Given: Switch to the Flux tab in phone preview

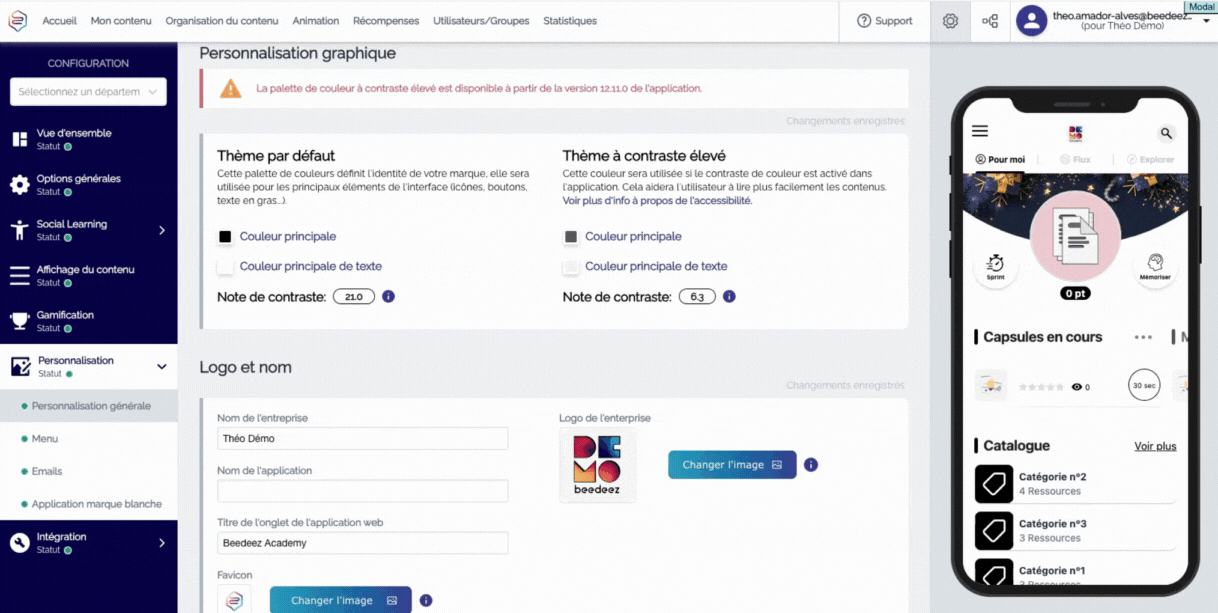Looking at the screenshot, I should [x=1075, y=160].
